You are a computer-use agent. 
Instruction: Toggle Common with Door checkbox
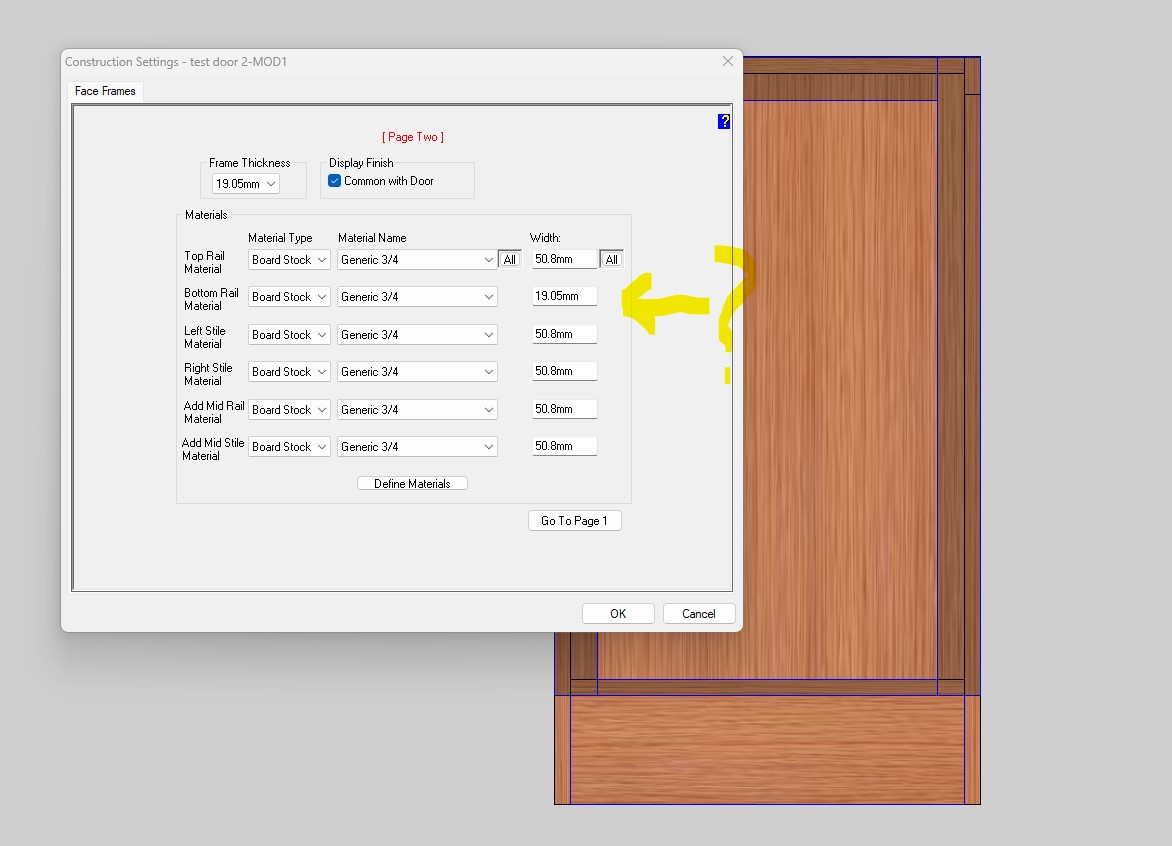point(335,181)
